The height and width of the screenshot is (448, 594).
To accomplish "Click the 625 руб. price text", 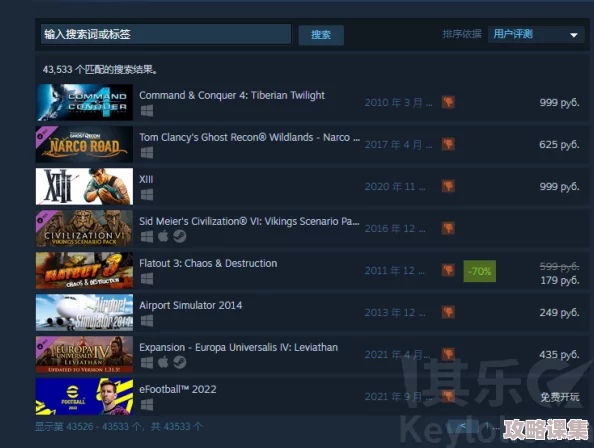I will tap(559, 145).
